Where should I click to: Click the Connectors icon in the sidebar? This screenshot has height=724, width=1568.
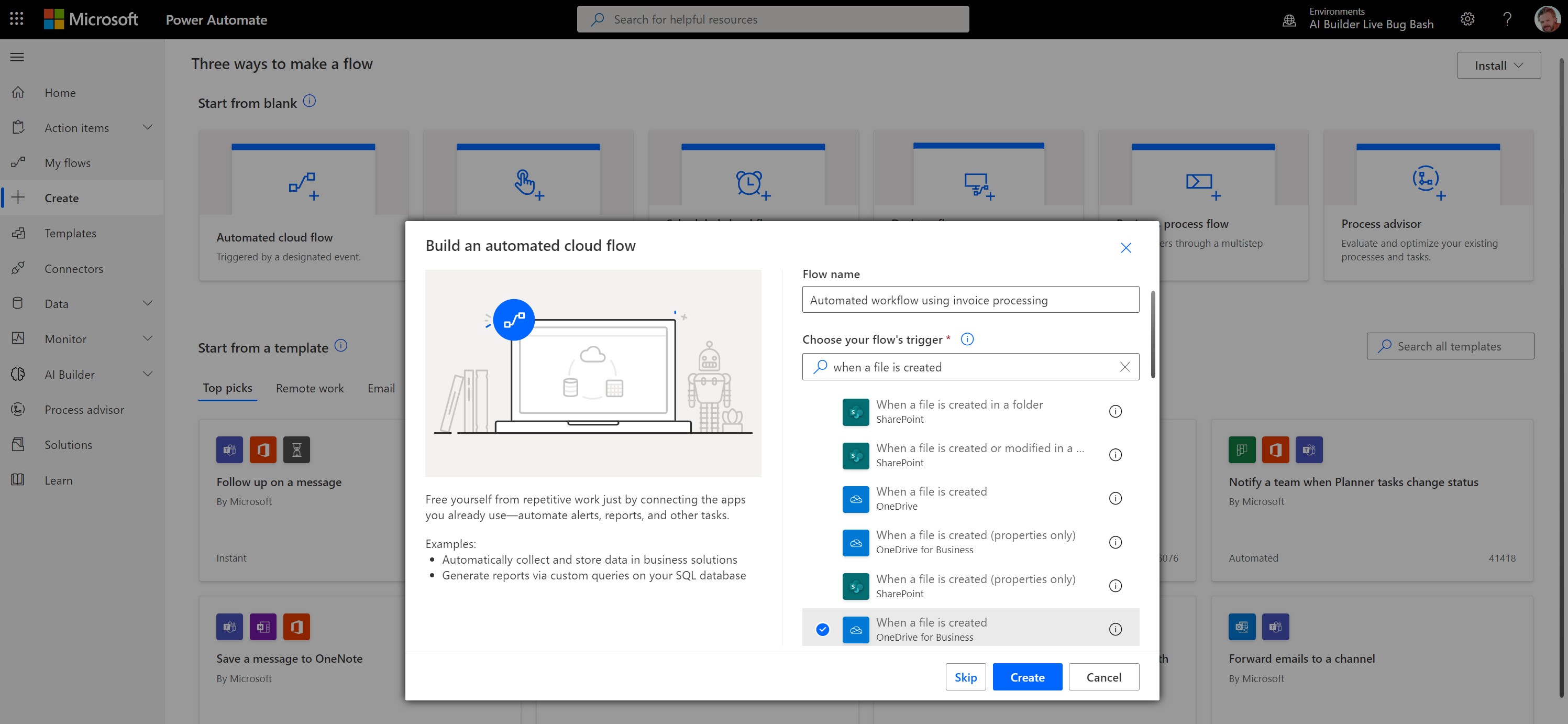coord(18,268)
